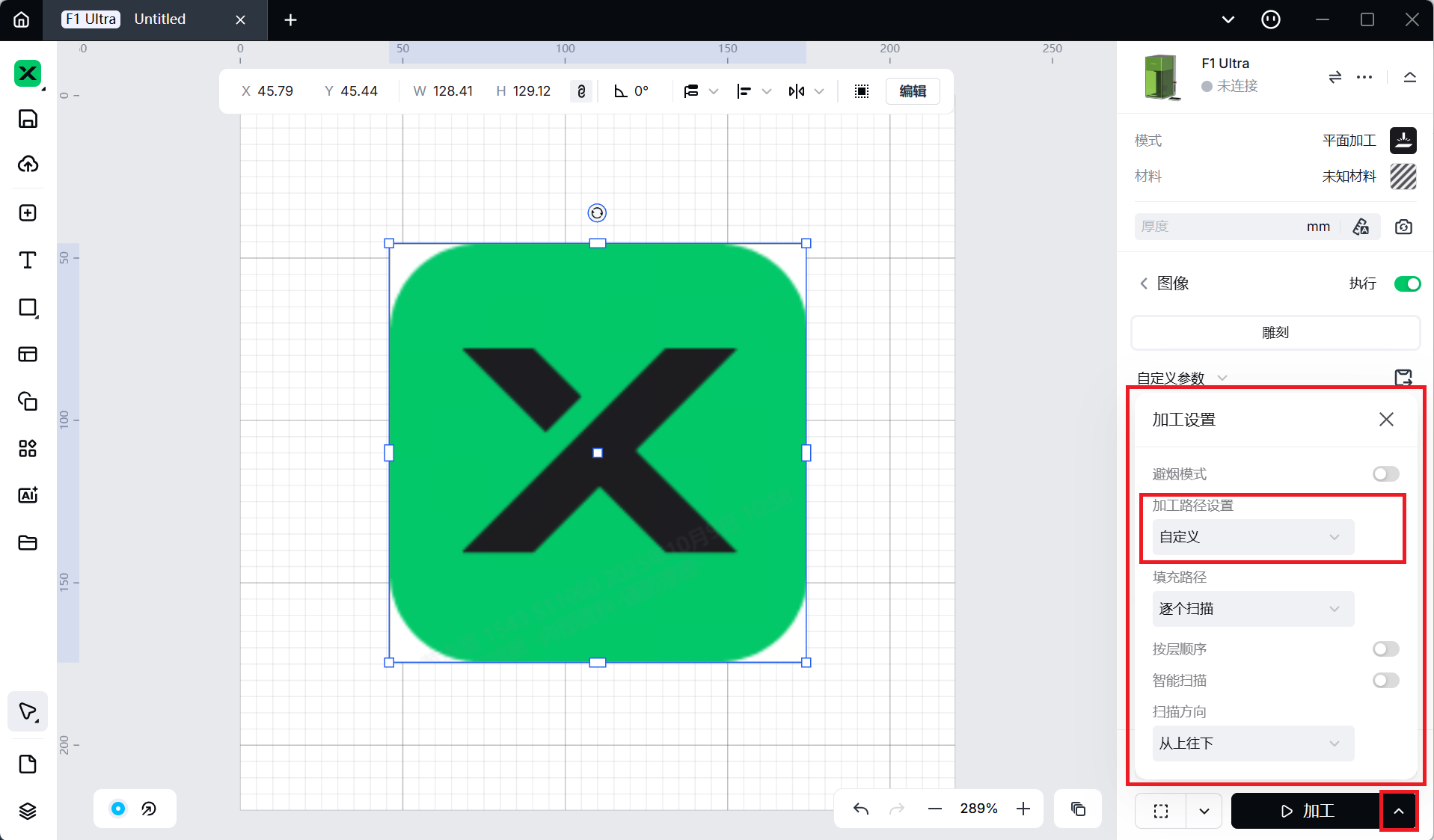Click the camera capture icon
Screen dimensions: 1434x840
point(1403,227)
